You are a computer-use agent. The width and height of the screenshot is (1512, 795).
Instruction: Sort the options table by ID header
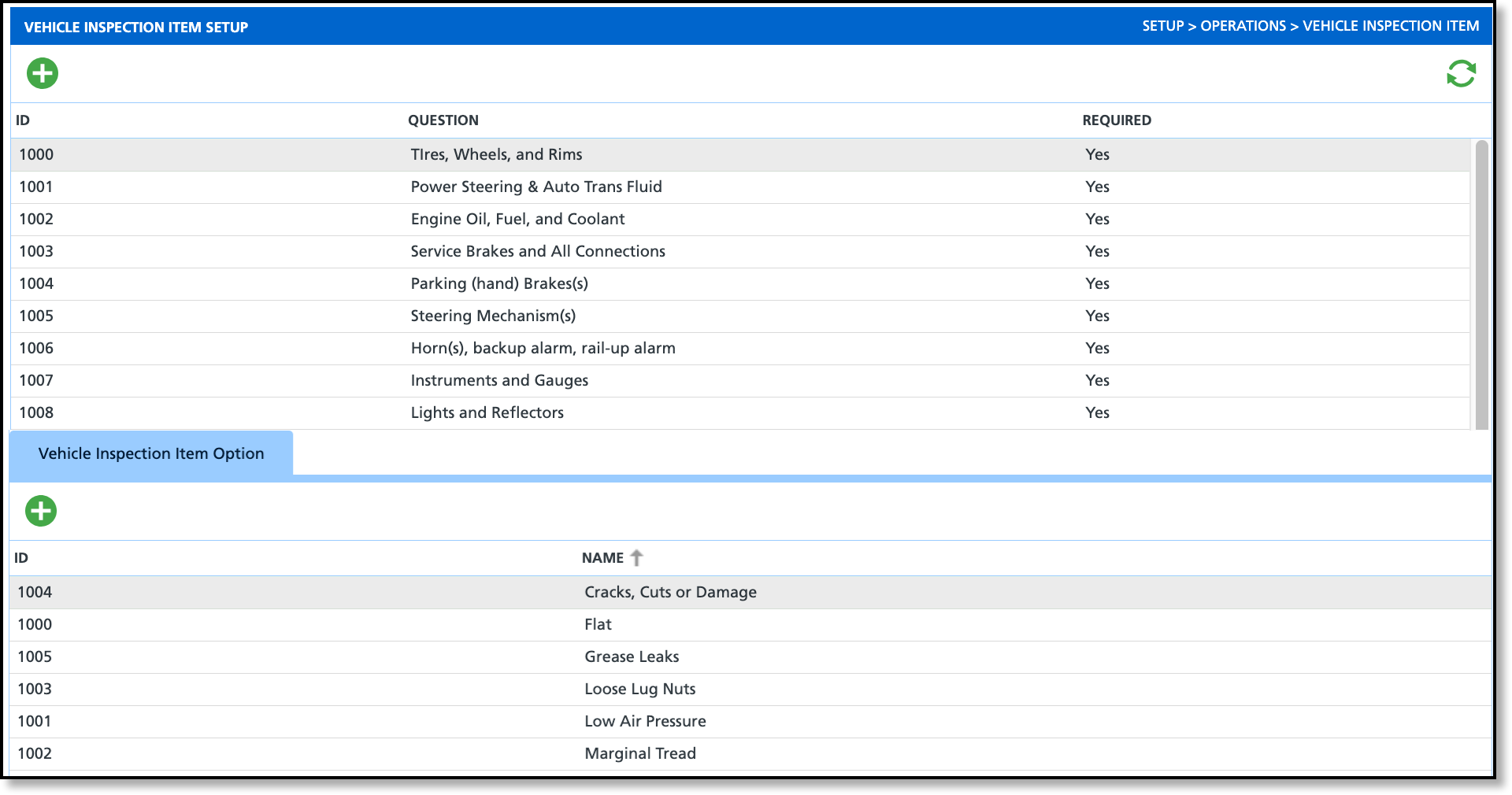(21, 558)
